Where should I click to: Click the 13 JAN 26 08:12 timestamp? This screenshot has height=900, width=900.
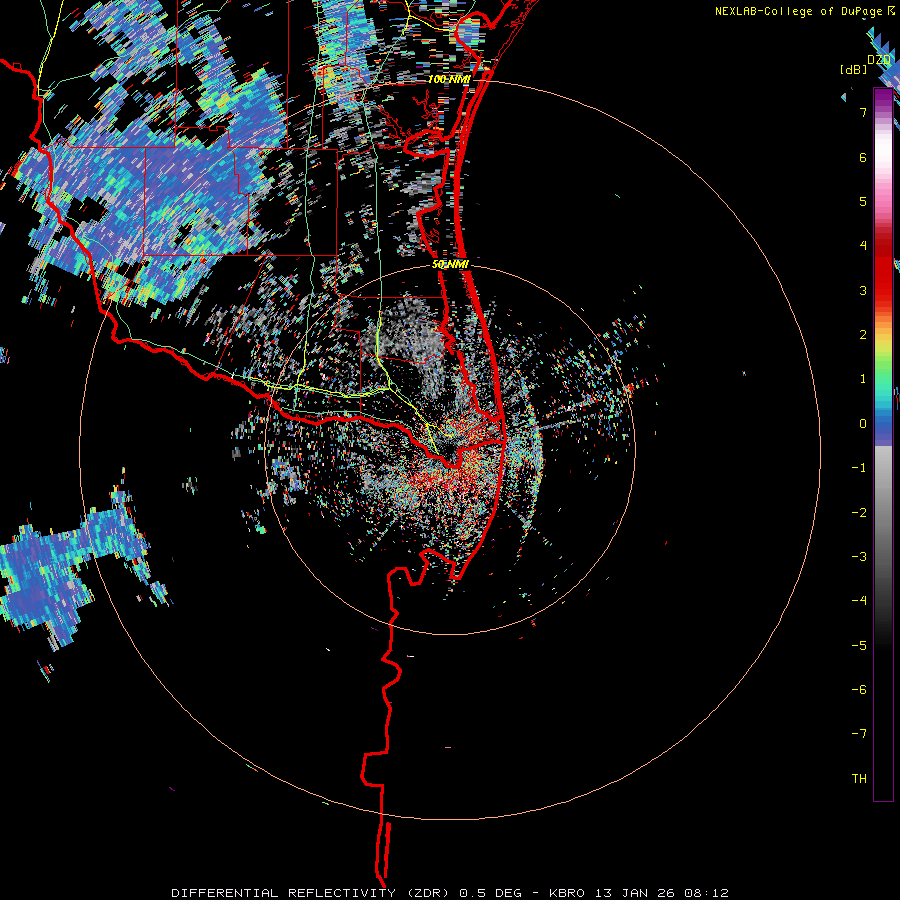pos(661,893)
